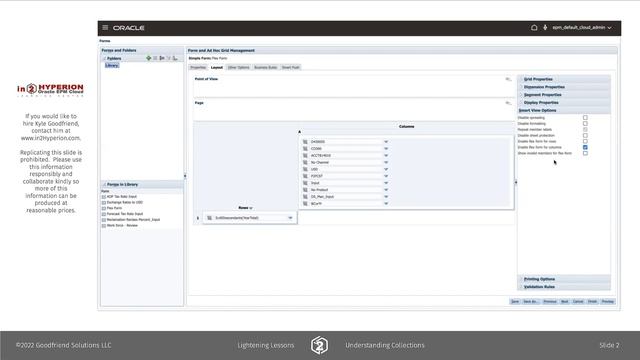Click member selector icon in Rows row
Screen dimensions: 640x360
pos(209,218)
